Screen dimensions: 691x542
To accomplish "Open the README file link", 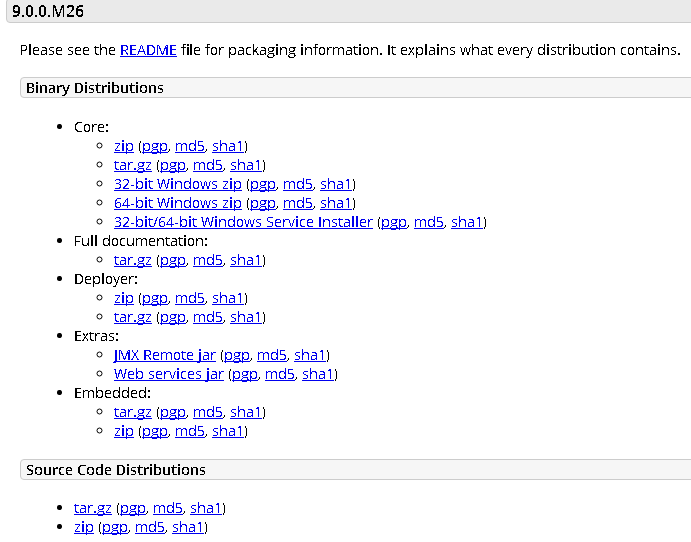I will coord(148,50).
